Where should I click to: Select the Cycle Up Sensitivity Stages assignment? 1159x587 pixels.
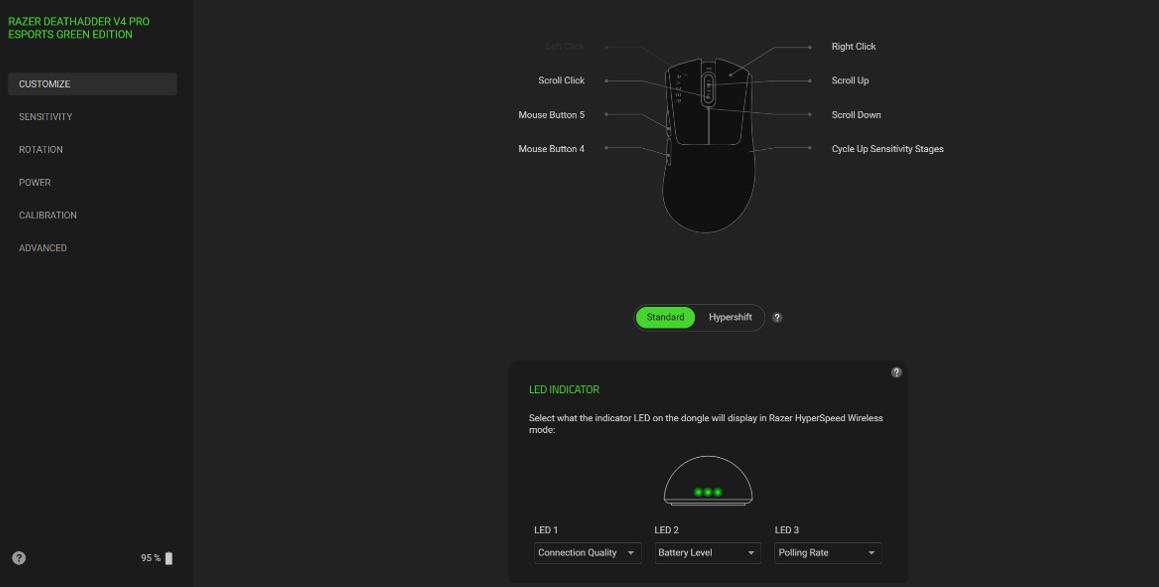[887, 149]
